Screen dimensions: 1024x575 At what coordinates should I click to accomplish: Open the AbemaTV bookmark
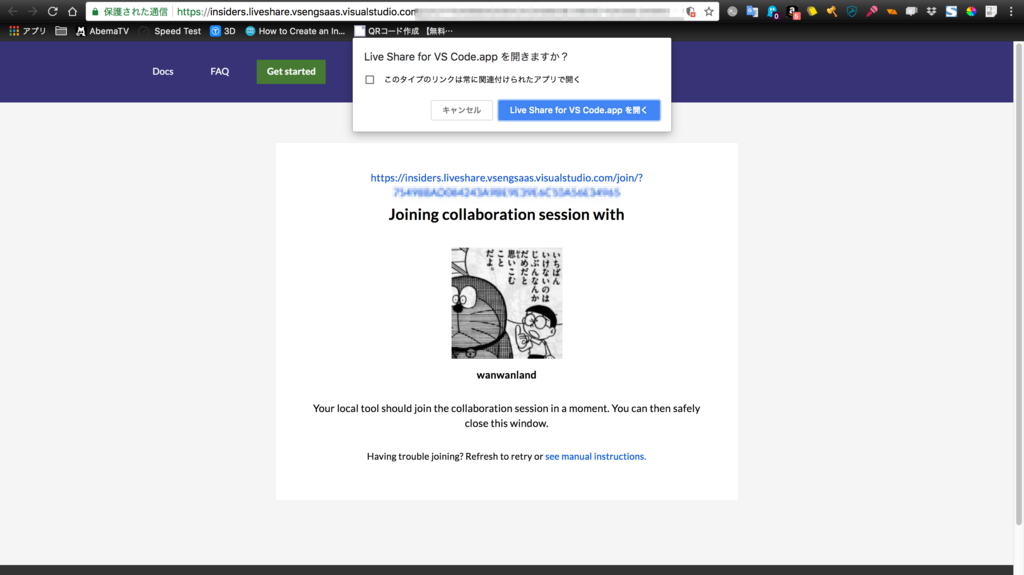pos(103,31)
